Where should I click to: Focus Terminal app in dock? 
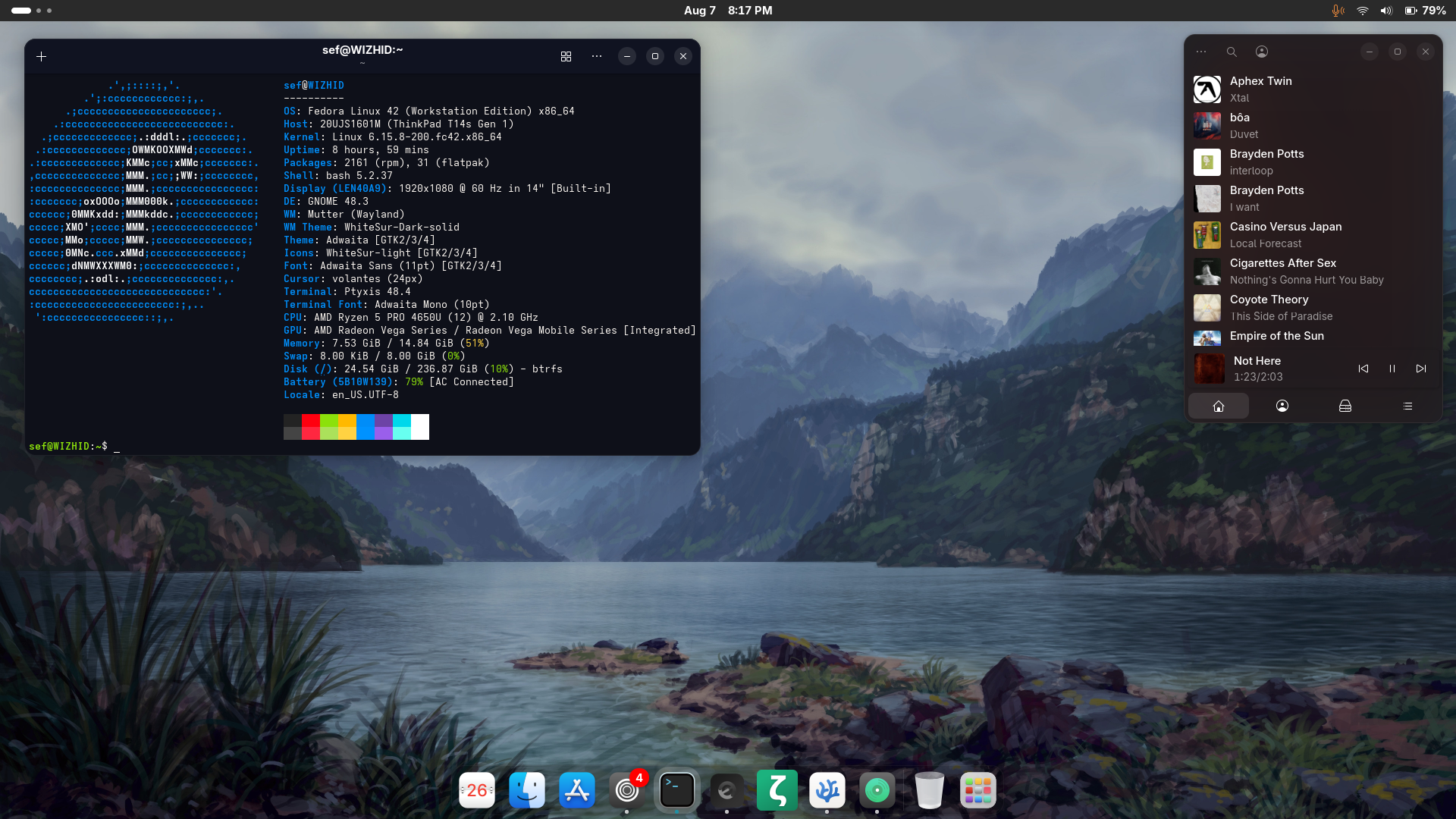[677, 790]
